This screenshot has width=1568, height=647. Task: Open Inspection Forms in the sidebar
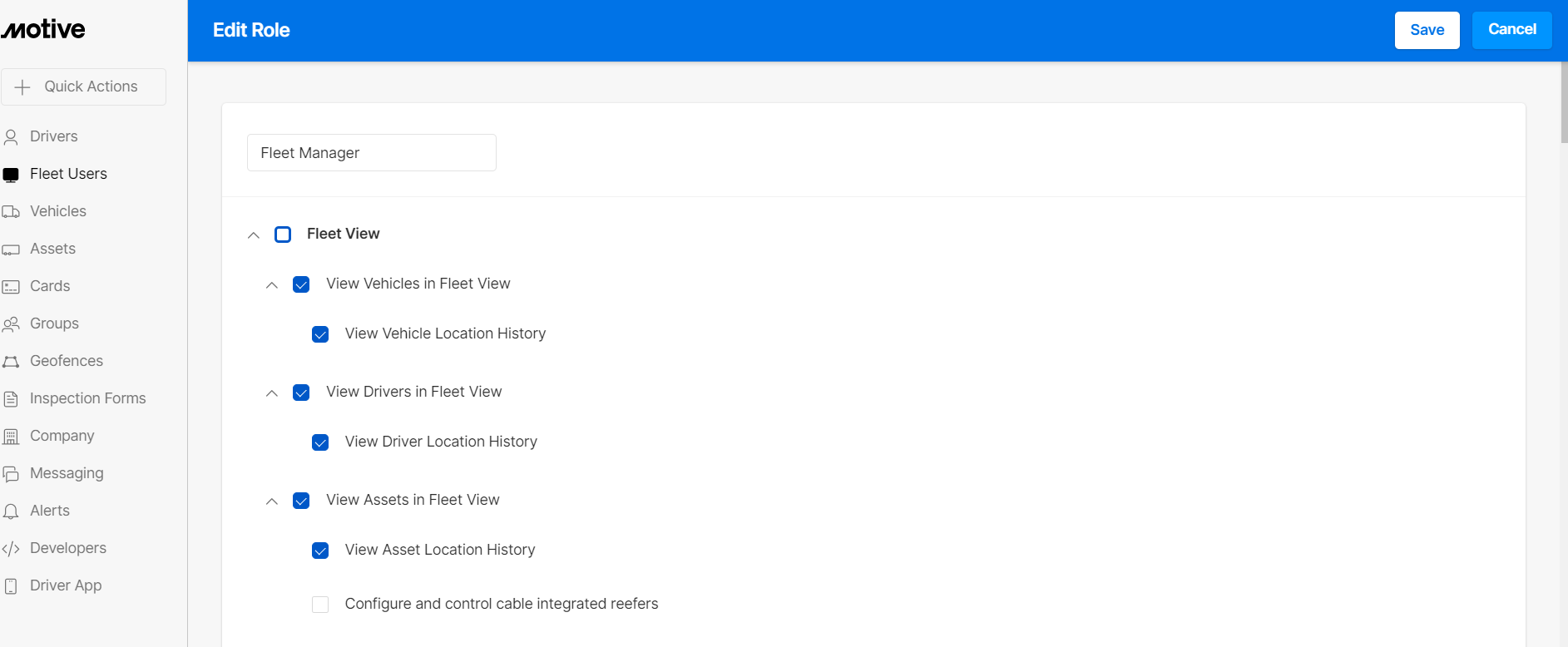87,398
